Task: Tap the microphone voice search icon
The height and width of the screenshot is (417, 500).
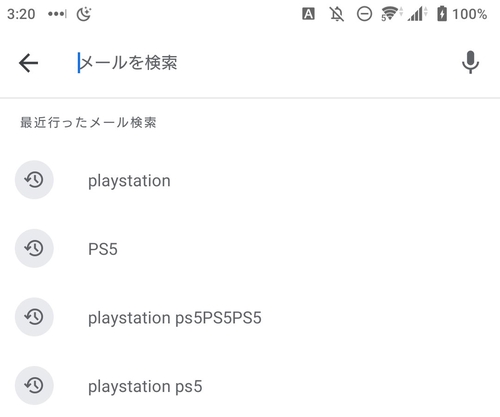Action: click(470, 62)
